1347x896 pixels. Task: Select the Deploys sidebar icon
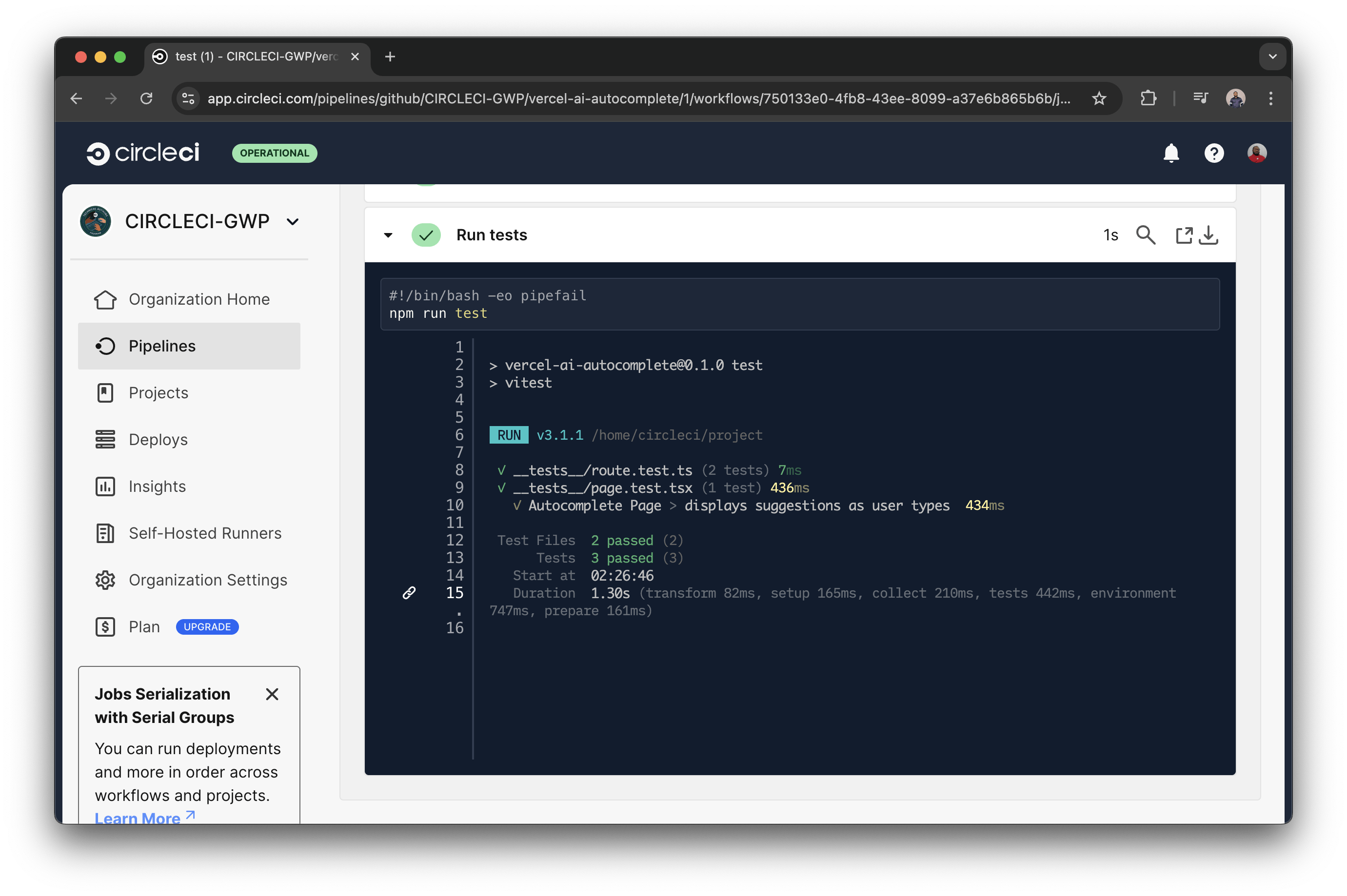105,439
